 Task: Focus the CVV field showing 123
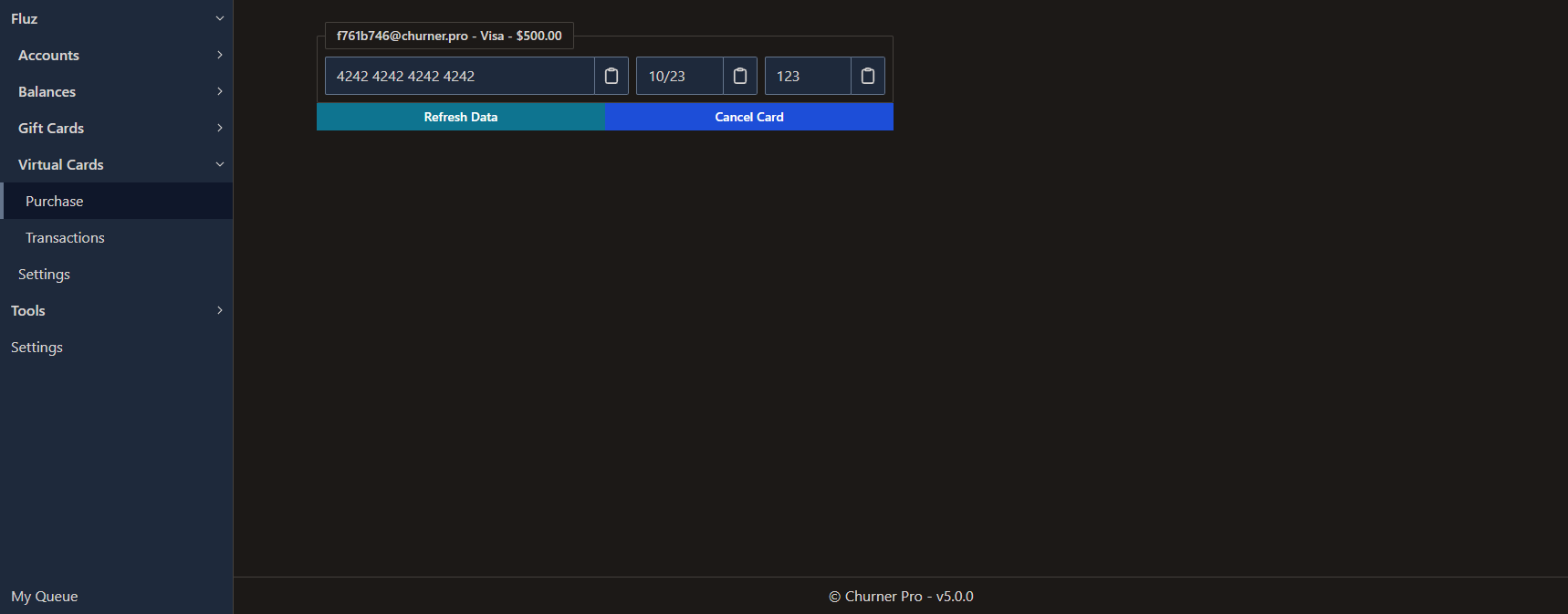pos(808,76)
